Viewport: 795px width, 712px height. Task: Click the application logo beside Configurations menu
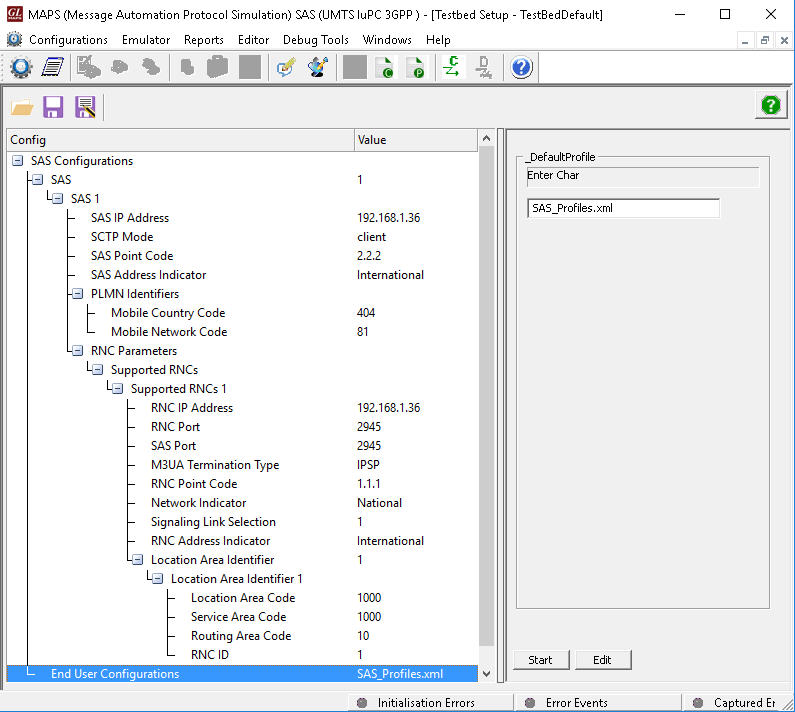click(14, 40)
